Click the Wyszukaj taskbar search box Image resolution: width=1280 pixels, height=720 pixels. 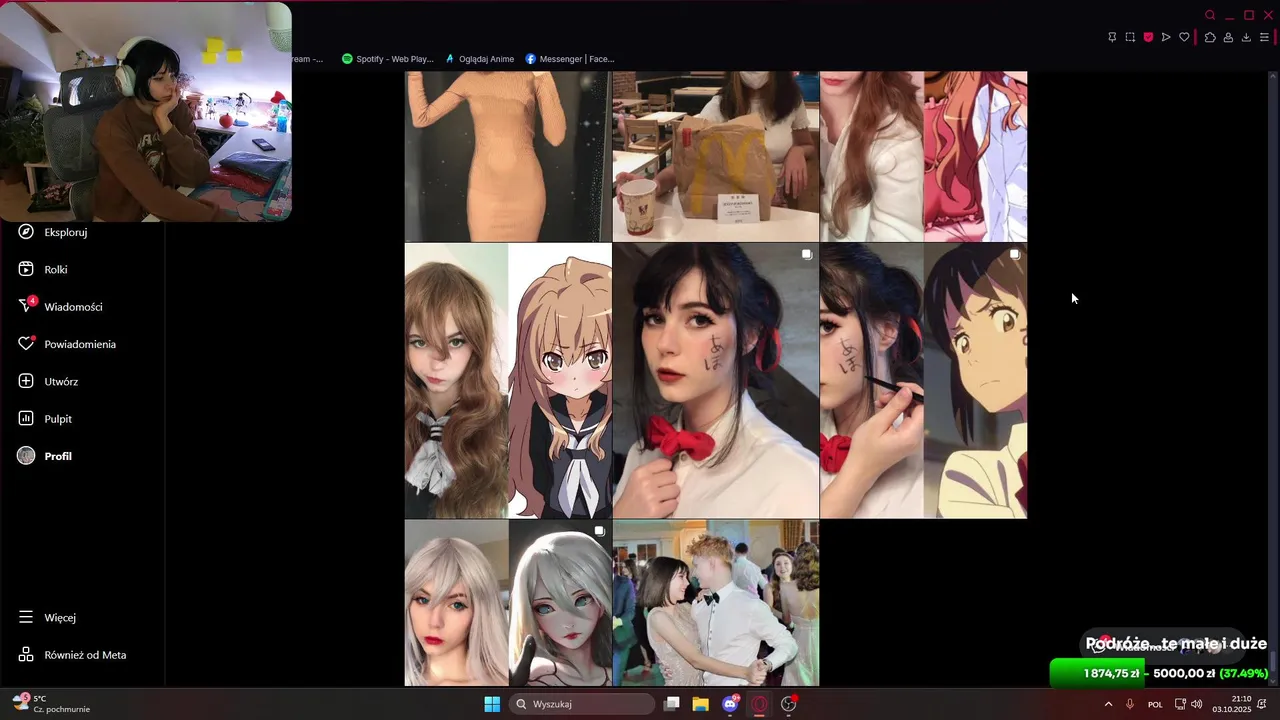coord(582,704)
